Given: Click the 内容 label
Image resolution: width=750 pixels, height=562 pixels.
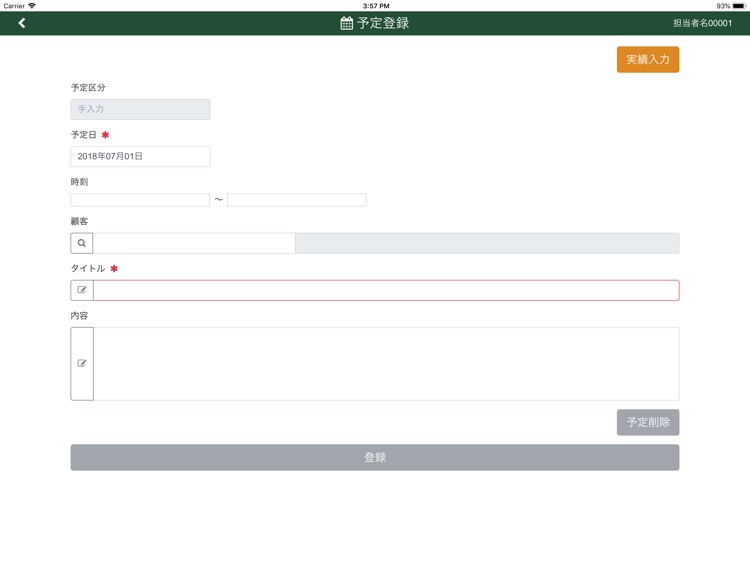Looking at the screenshot, I should coord(79,316).
